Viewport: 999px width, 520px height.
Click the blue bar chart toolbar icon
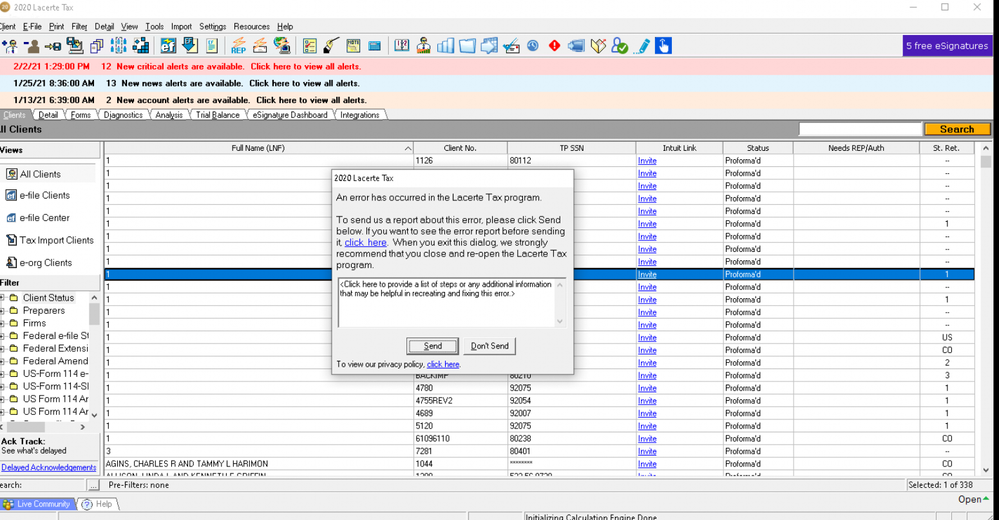coord(445,46)
